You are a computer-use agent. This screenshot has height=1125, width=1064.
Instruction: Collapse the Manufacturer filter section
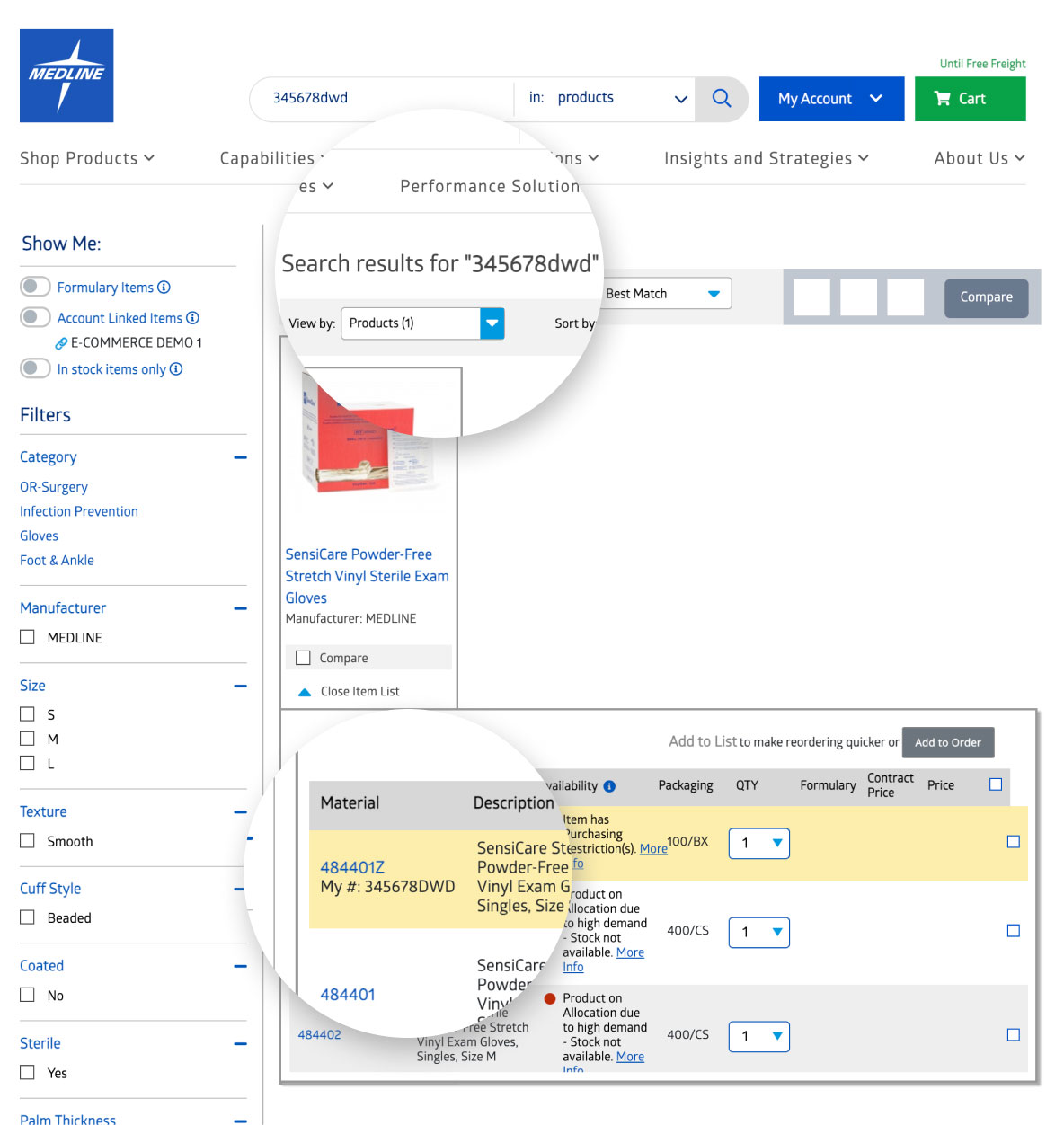pos(240,608)
